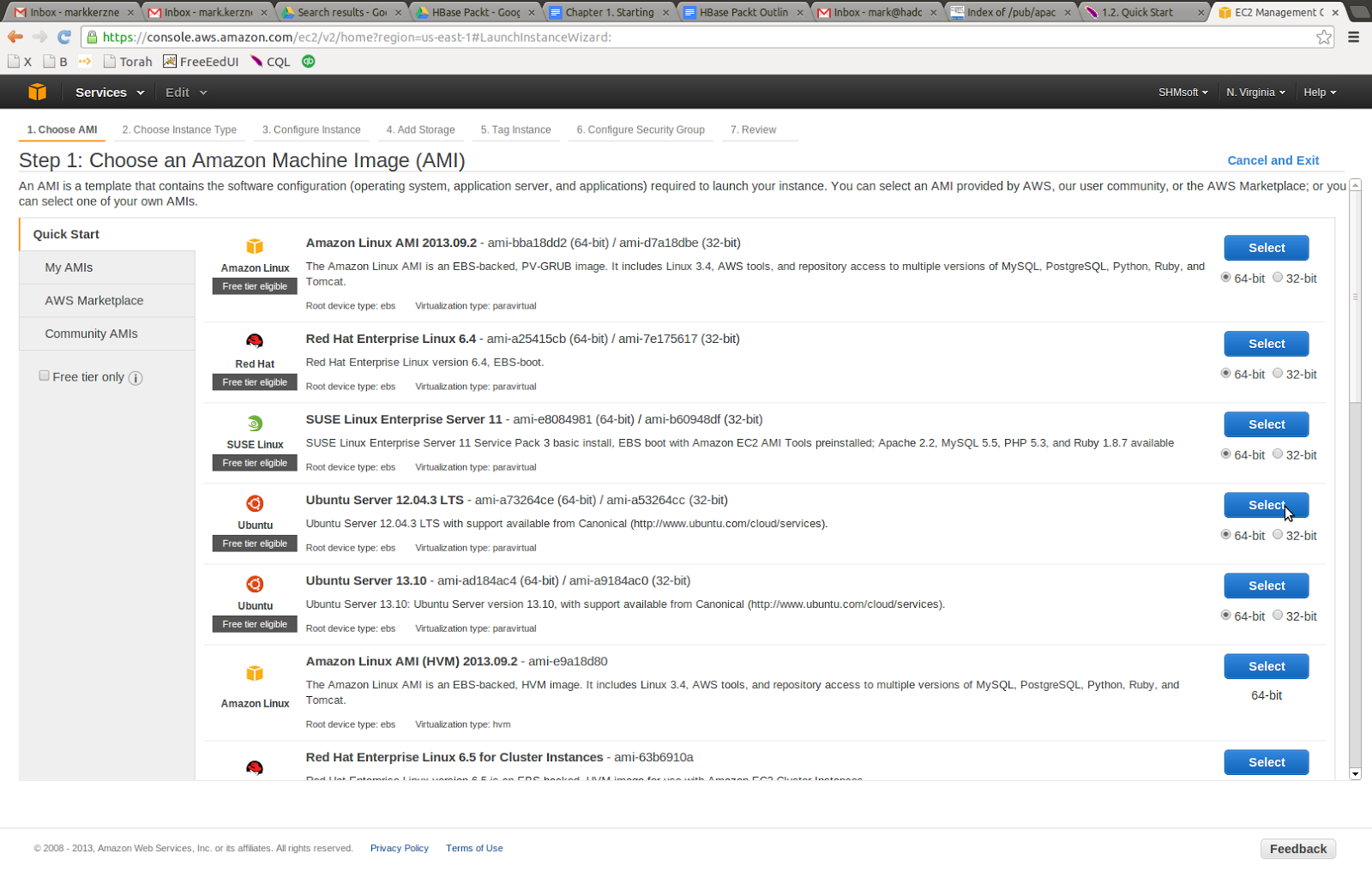Go to step 7 Review
The image size is (1372, 871).
pyautogui.click(x=753, y=130)
